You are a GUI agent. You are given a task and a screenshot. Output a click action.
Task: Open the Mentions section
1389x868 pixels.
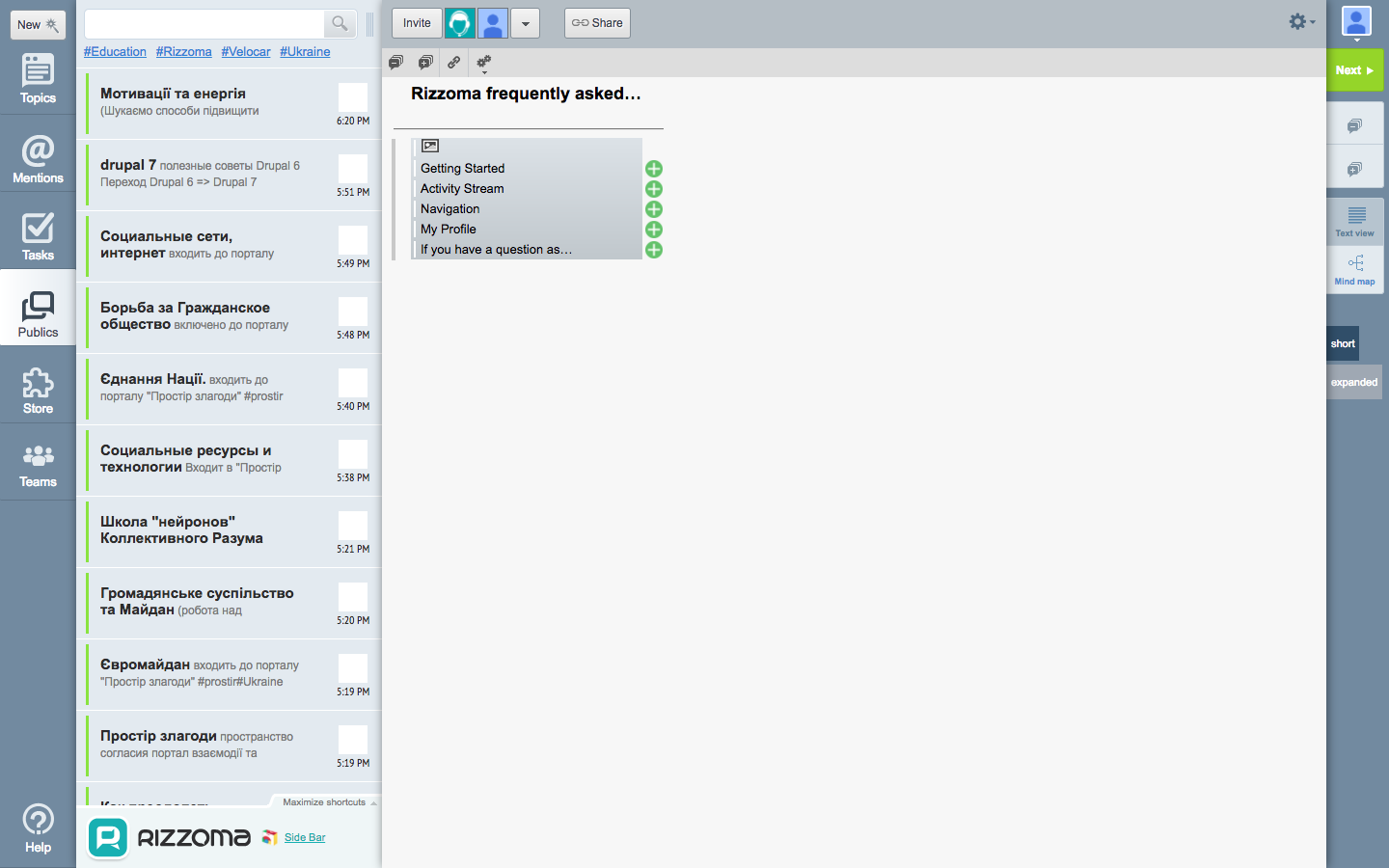tap(38, 158)
